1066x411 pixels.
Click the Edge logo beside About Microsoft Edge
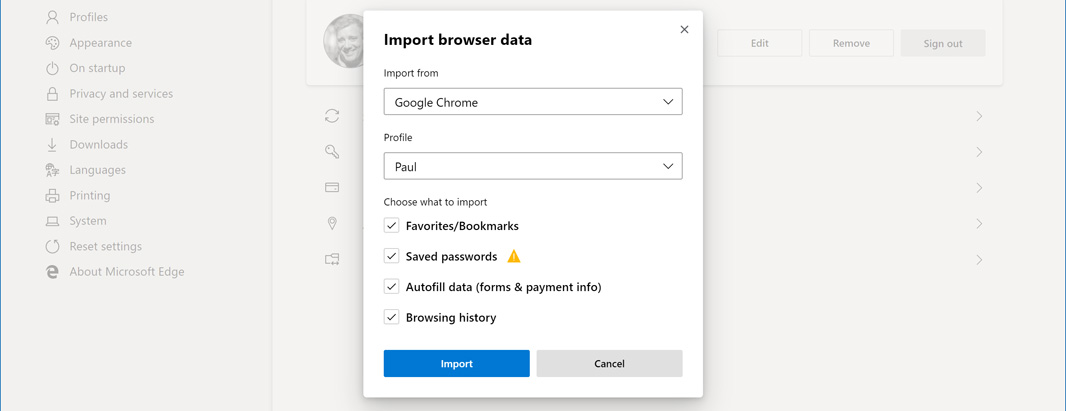[x=52, y=272]
